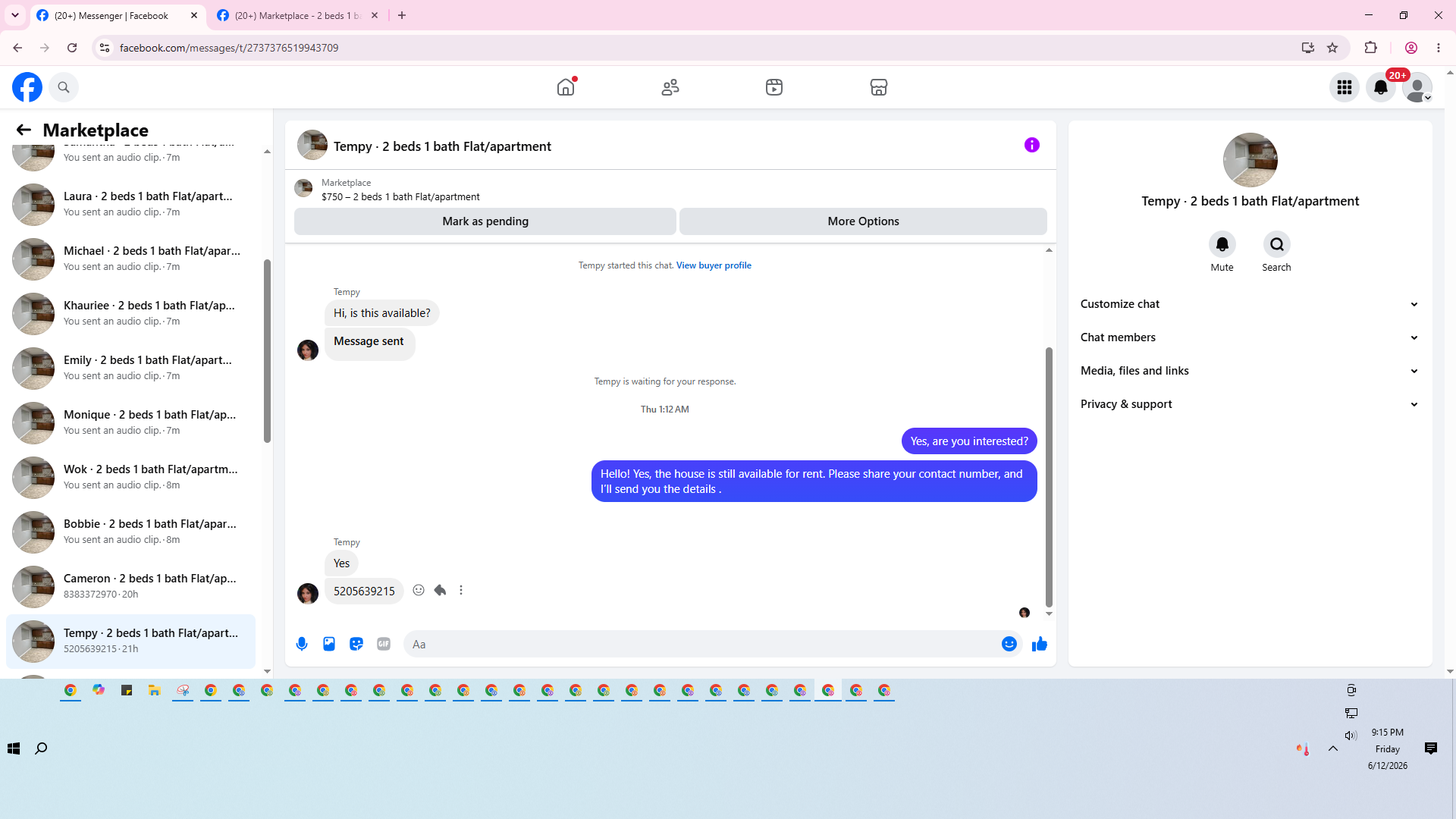Open Windows taskbar search

pyautogui.click(x=41, y=748)
